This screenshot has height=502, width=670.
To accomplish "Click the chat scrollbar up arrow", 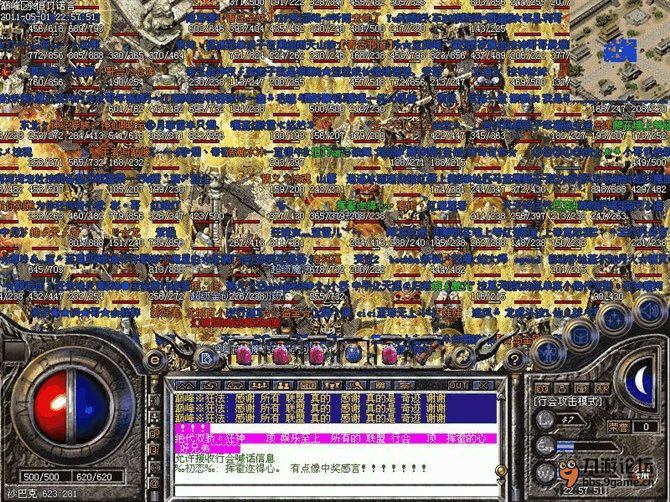I will click(501, 397).
